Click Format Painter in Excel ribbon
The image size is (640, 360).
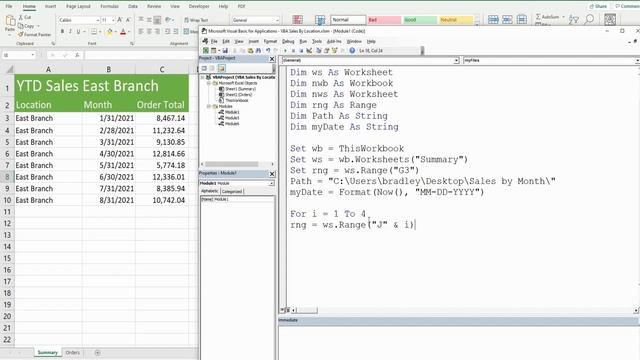(x=35, y=35)
